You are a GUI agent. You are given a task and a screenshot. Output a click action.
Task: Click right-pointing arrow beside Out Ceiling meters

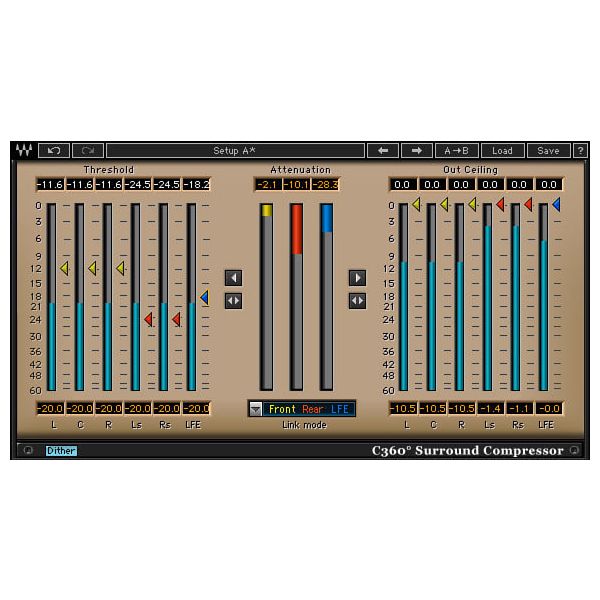tap(357, 277)
